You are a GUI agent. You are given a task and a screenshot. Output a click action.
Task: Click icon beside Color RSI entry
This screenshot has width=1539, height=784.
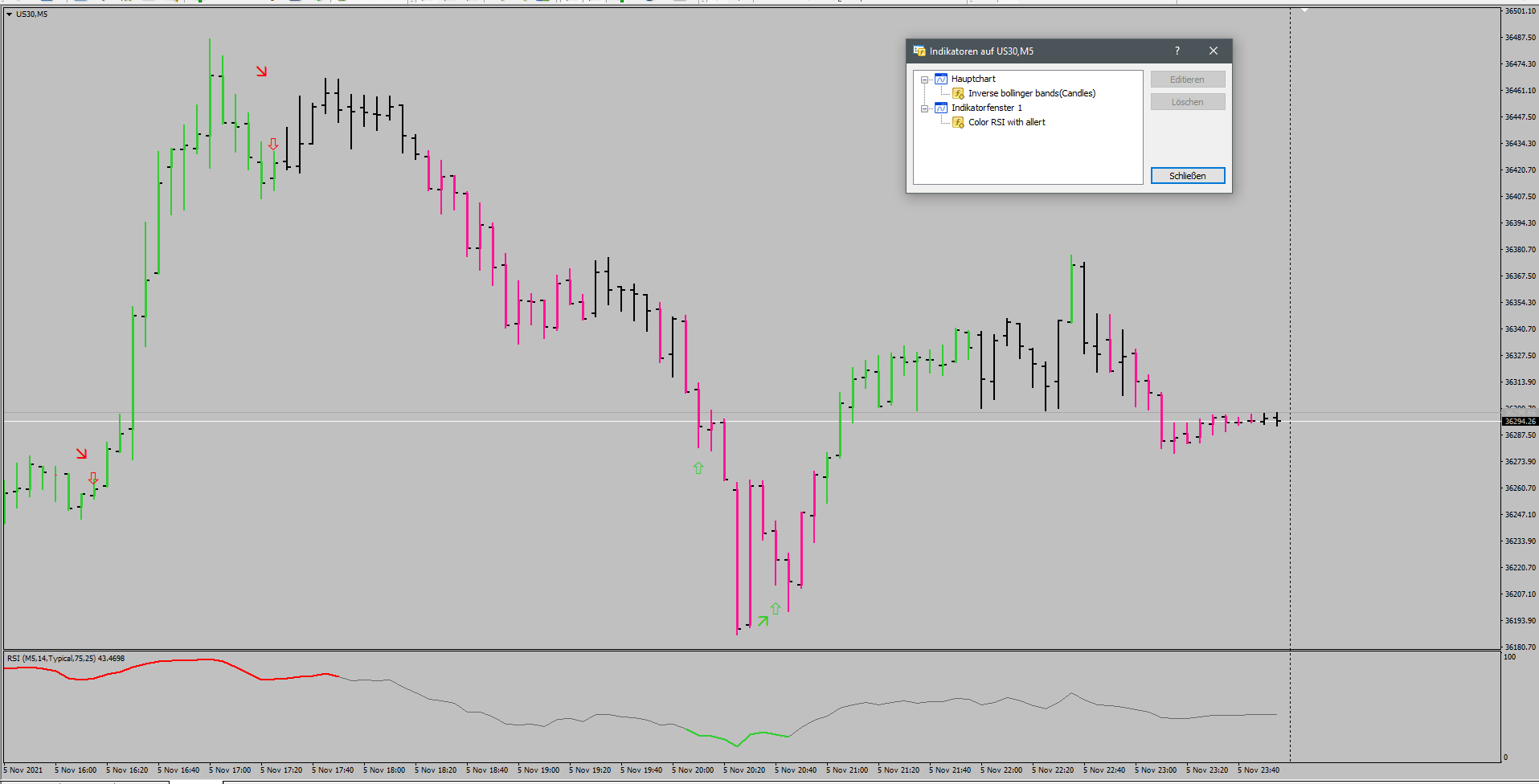tap(958, 122)
